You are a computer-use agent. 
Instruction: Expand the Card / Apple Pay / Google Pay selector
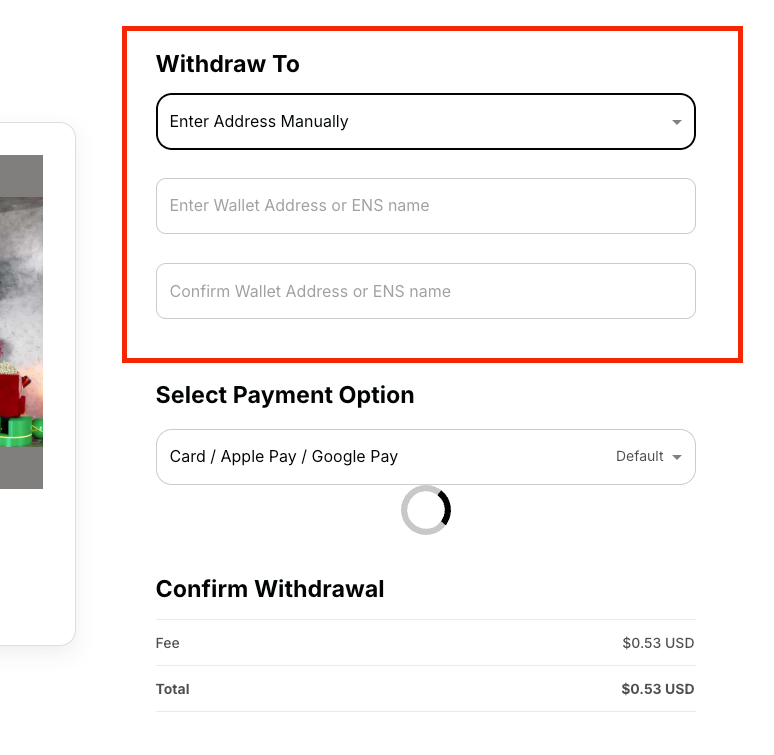(x=425, y=457)
